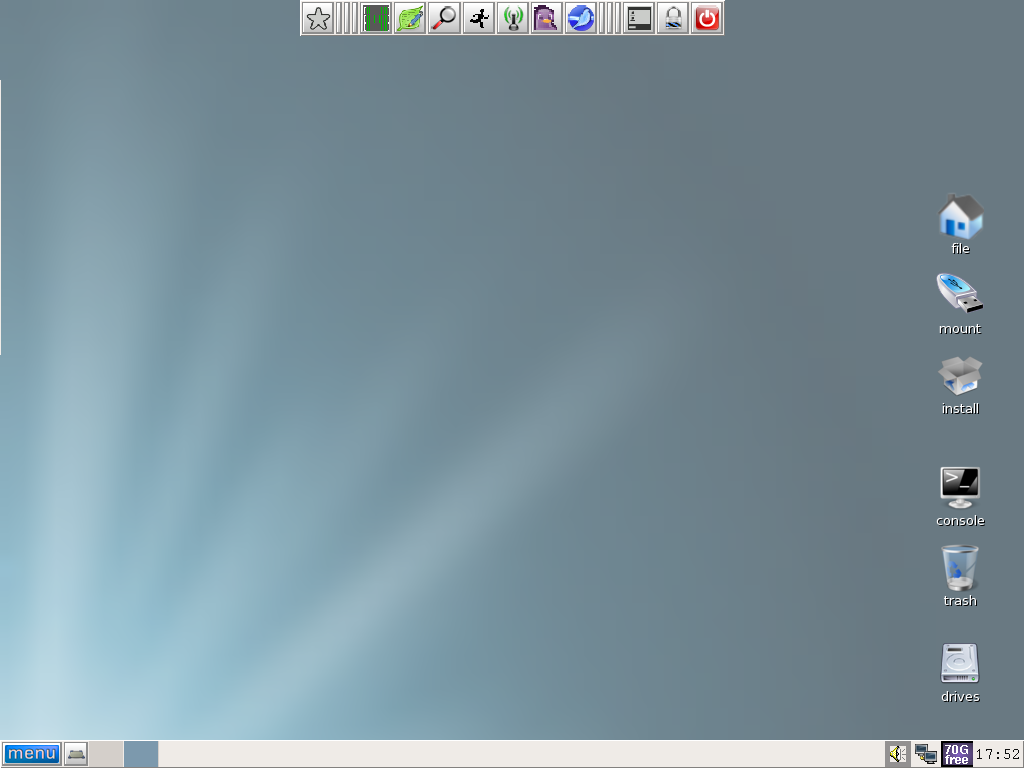Switch to the second blue desktop in pager
1024x768 pixels.
pos(141,754)
